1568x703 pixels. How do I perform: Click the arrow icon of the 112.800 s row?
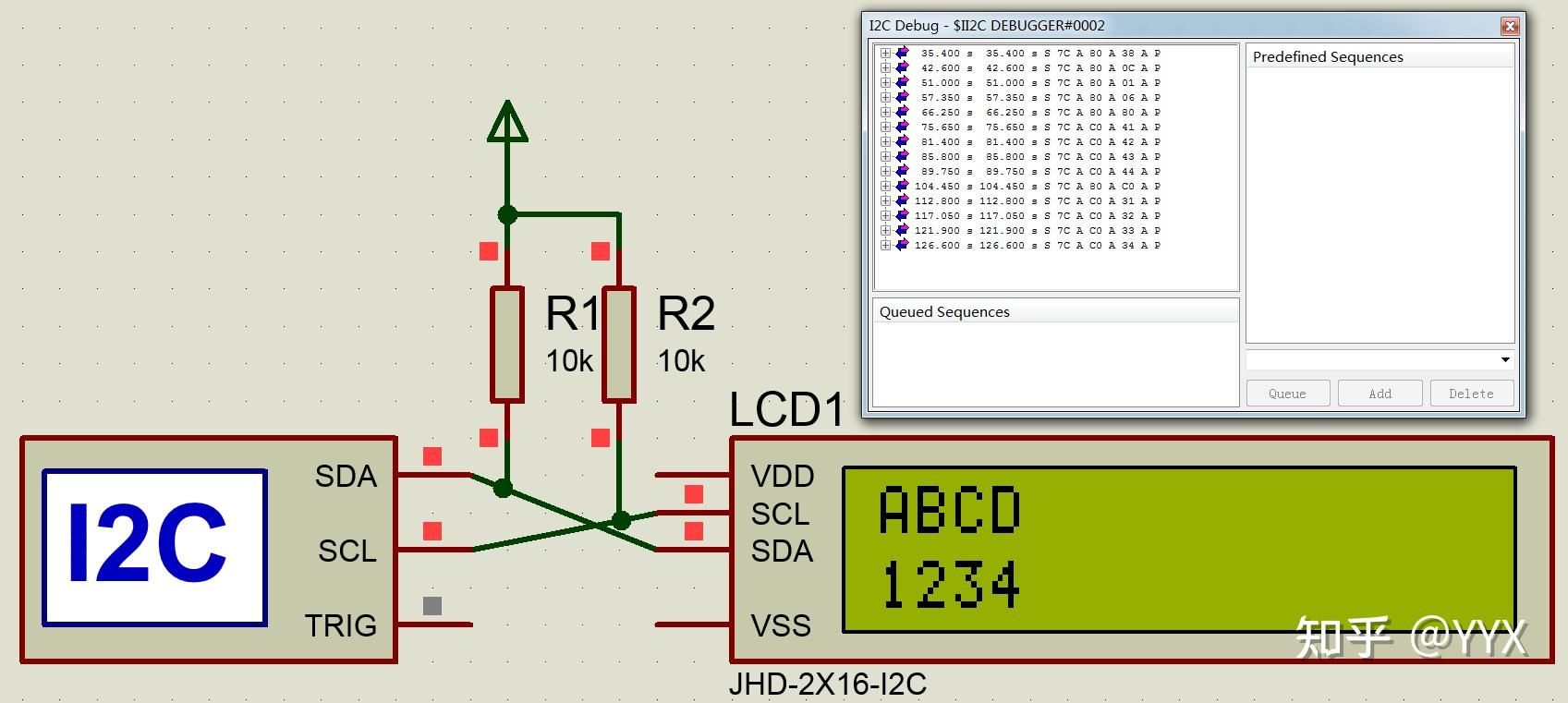pos(902,201)
